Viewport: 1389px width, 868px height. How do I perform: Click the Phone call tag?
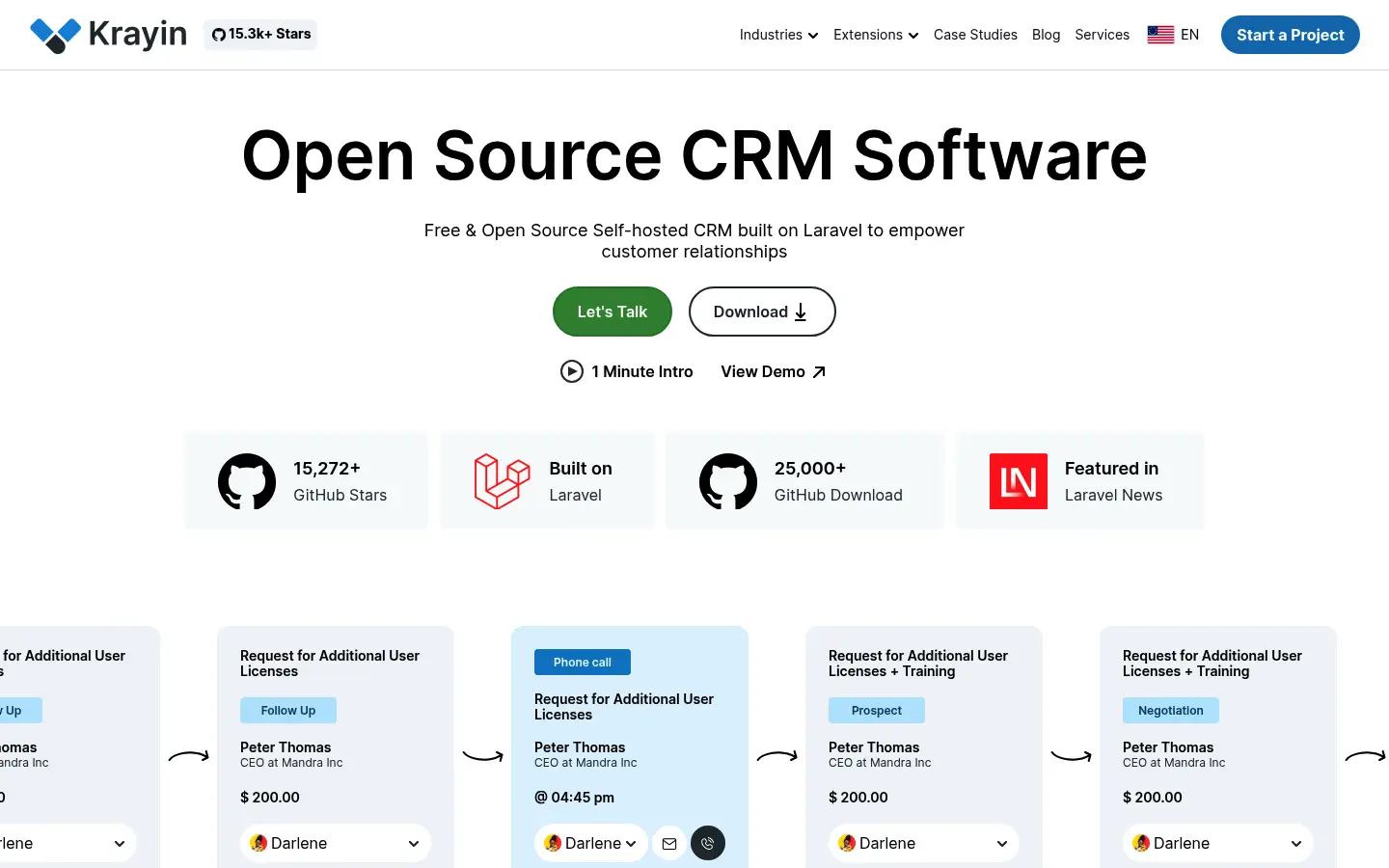[583, 663]
